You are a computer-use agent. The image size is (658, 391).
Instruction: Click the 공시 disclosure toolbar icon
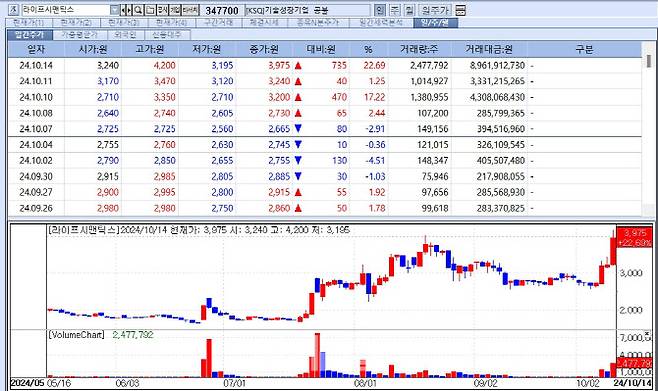162,10
